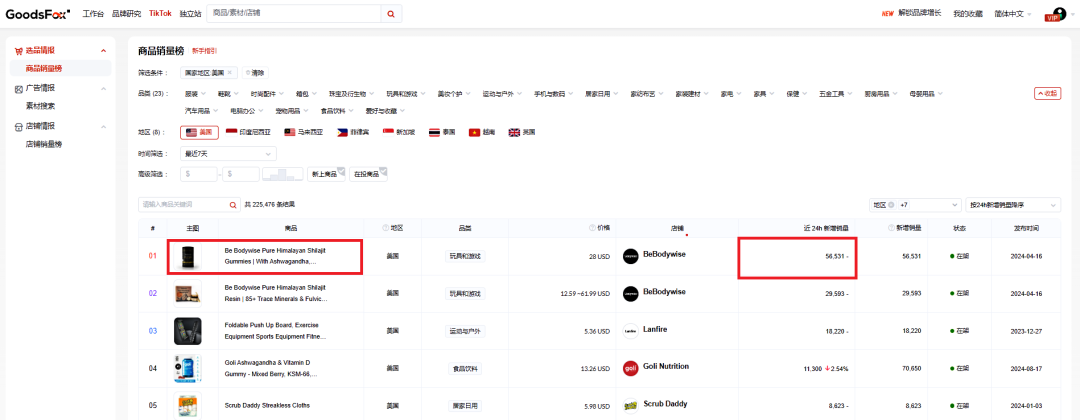
Task: Select the Malaysia flag region 马来西亚
Action: tap(304, 132)
